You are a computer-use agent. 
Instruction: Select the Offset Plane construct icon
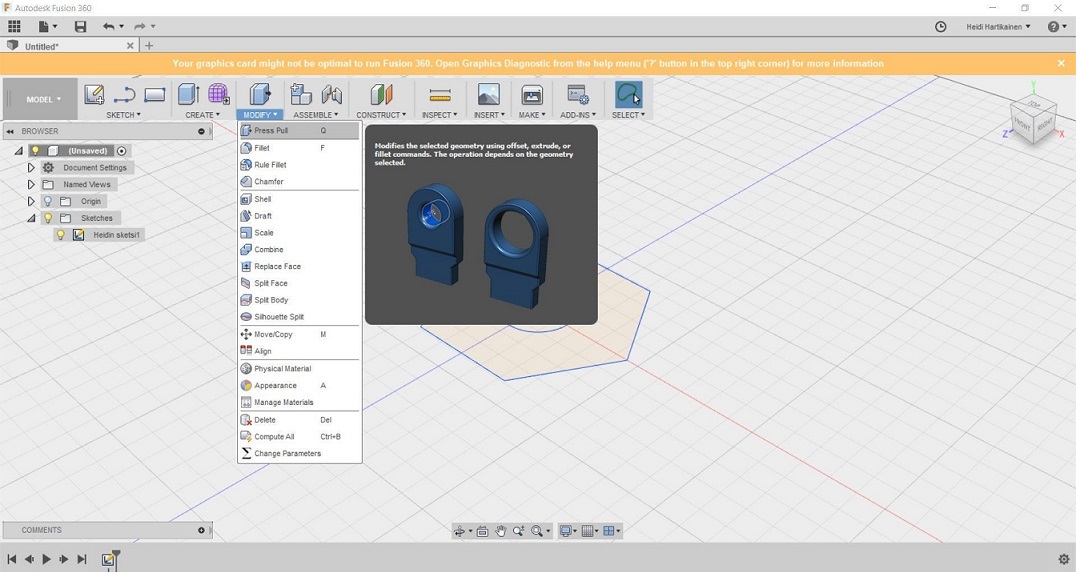(381, 94)
